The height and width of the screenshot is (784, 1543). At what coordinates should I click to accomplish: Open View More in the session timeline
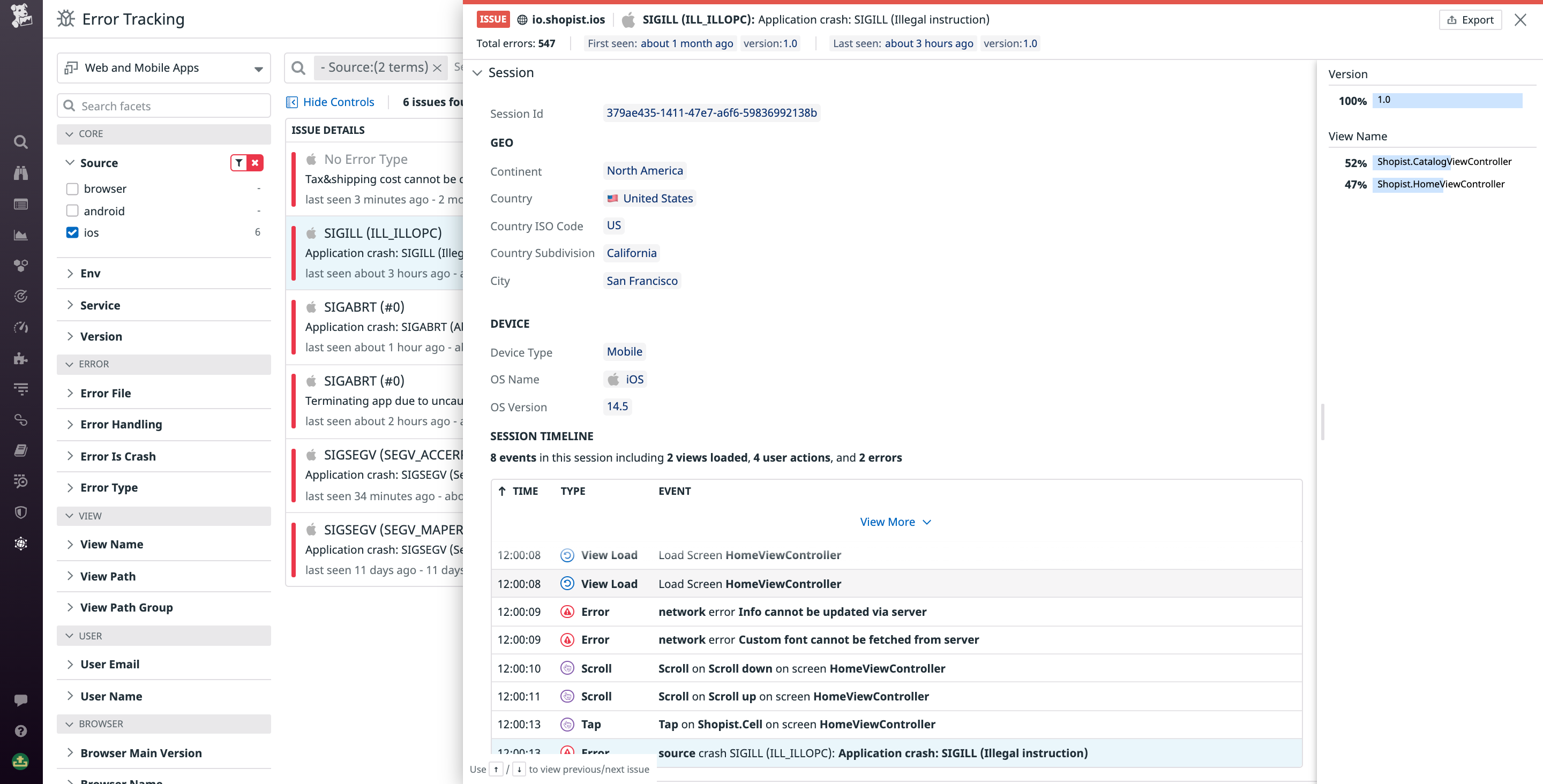click(x=895, y=521)
